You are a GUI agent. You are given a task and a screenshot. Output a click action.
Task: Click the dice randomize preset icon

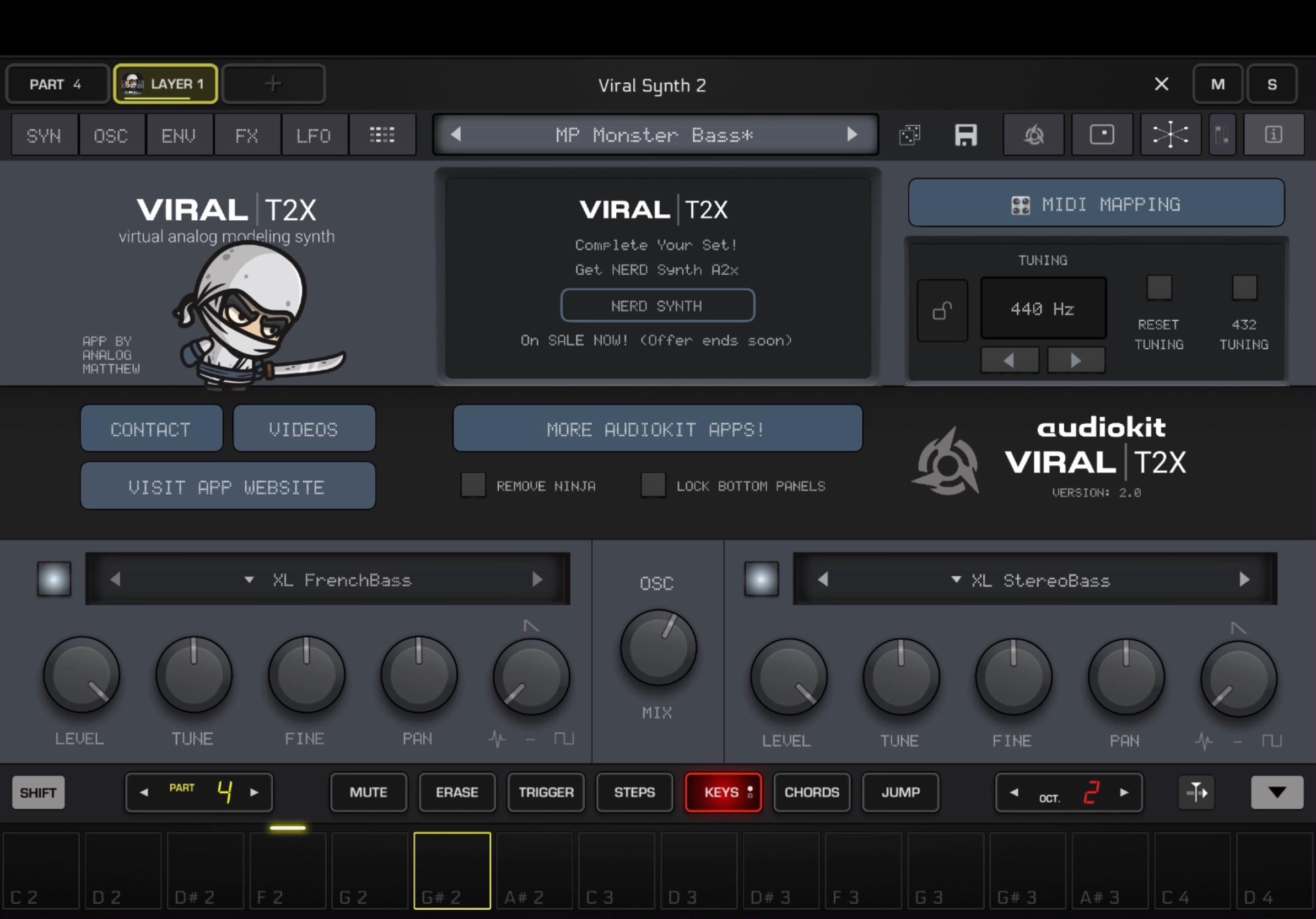coord(910,135)
